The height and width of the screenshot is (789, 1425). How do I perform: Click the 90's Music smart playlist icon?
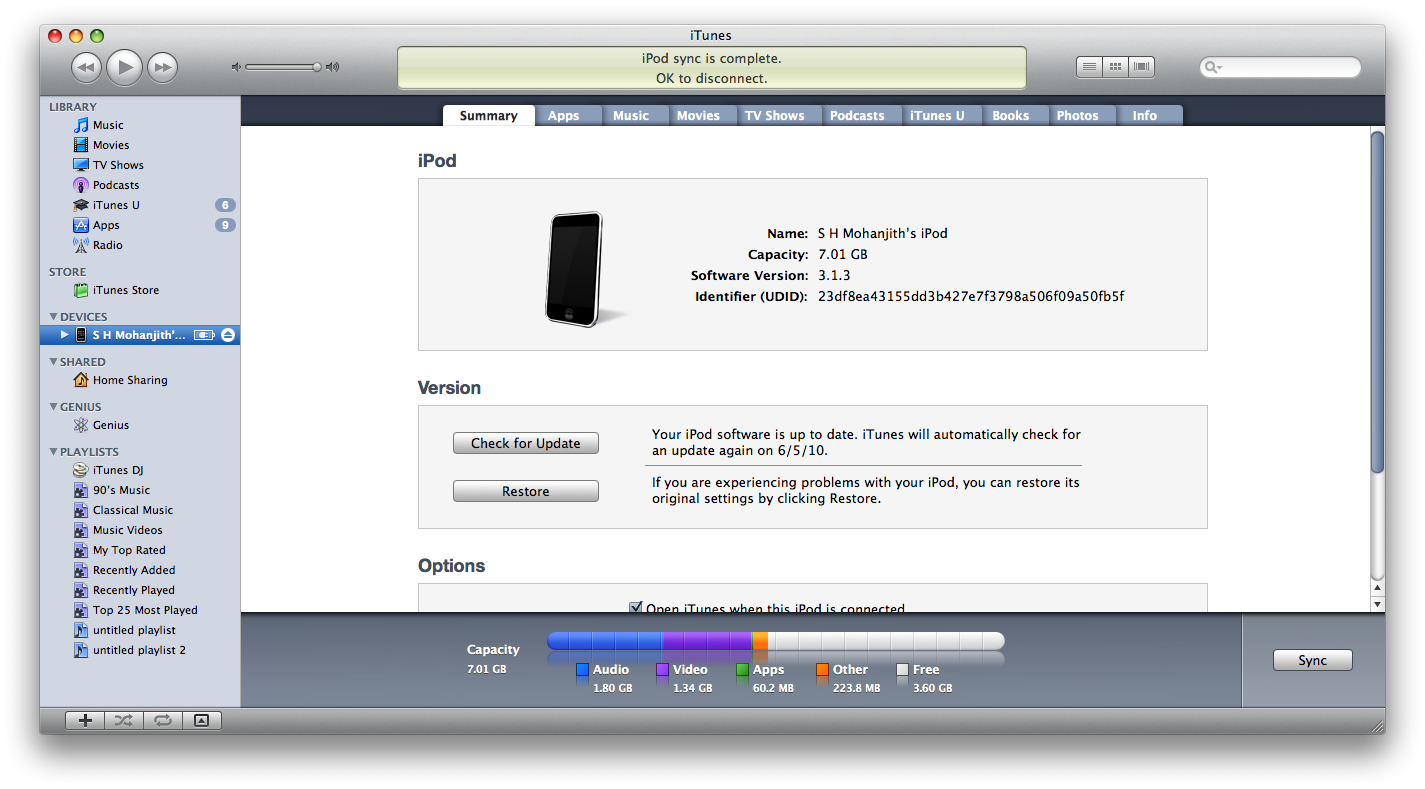[81, 490]
